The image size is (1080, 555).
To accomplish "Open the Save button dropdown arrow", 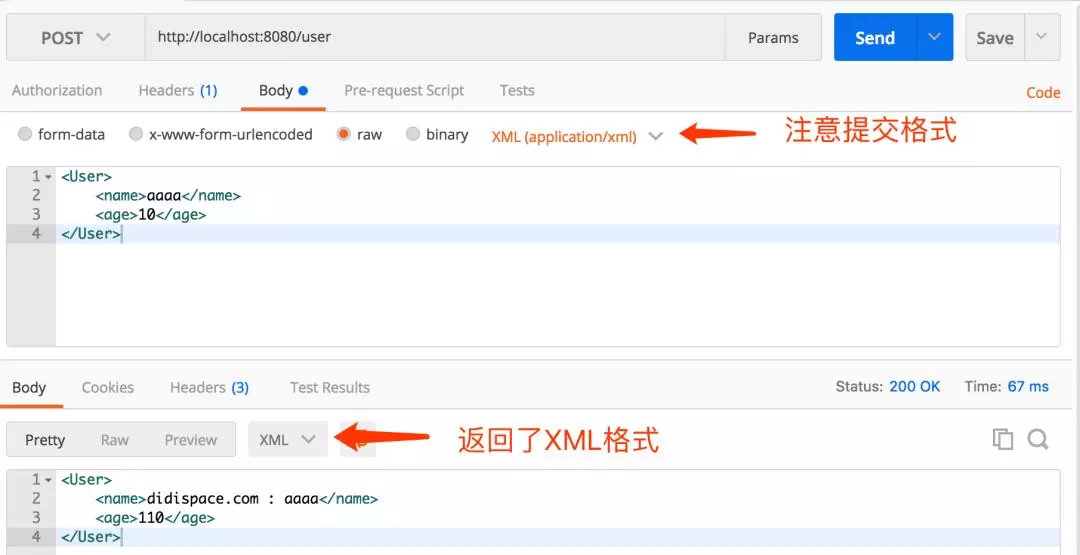I will coord(1043,37).
